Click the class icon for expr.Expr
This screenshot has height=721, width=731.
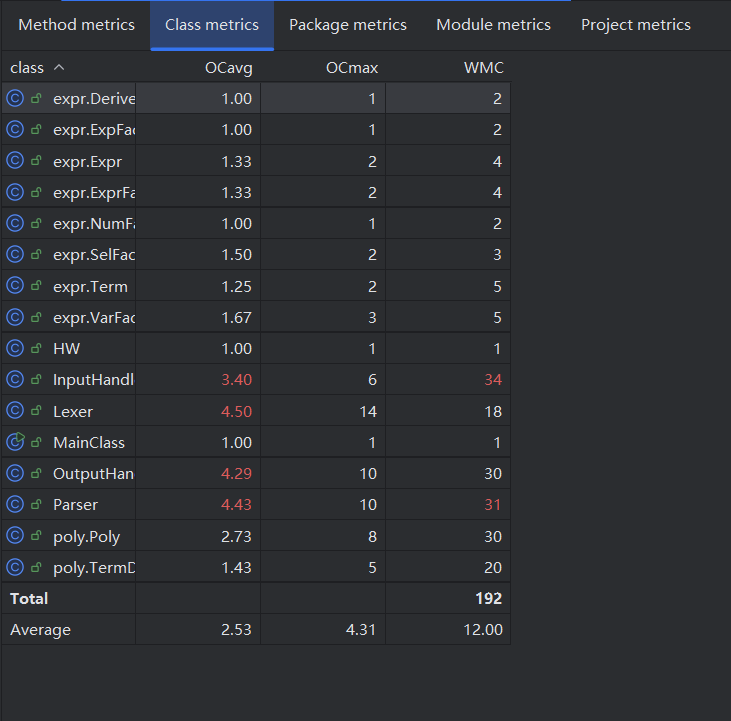click(15, 161)
